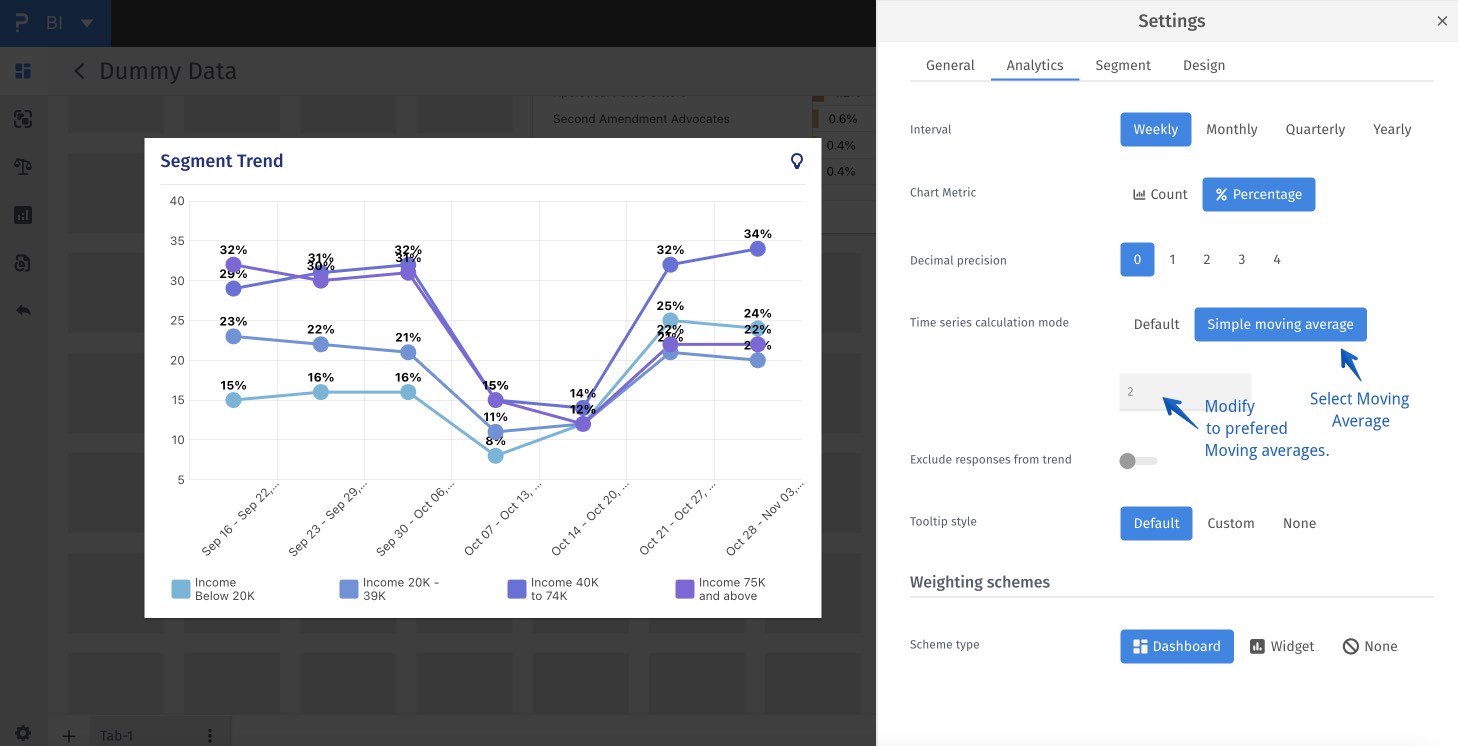Choose Custom tooltip style

click(x=1230, y=524)
